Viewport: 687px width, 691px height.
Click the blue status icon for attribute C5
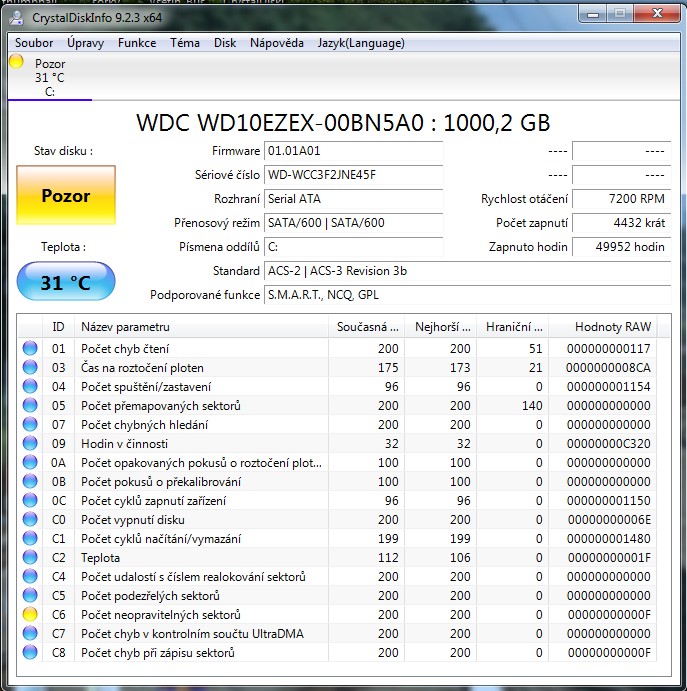click(x=31, y=596)
